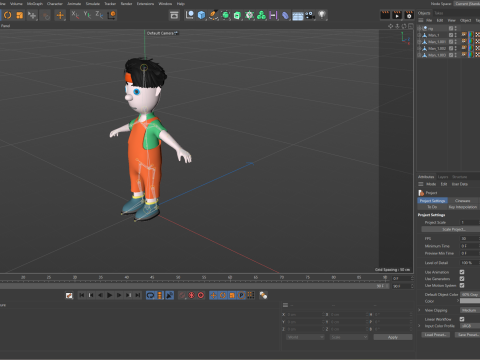Toggle layer checkbox for rig object
Screen dimensions: 480x360
(451, 28)
